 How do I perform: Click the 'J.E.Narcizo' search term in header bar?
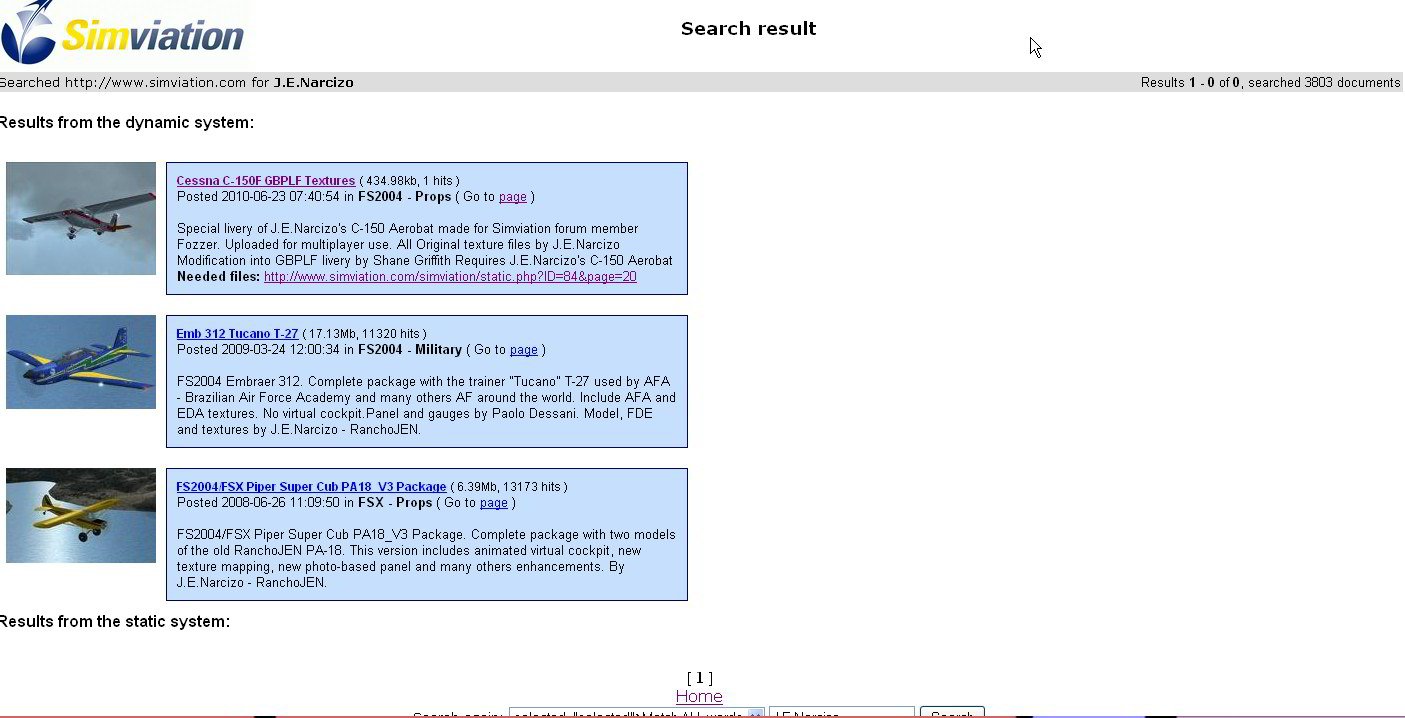pyautogui.click(x=314, y=83)
